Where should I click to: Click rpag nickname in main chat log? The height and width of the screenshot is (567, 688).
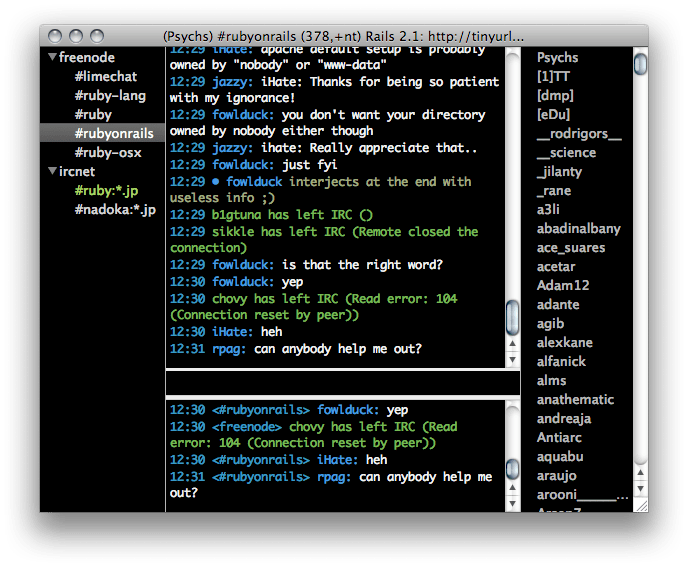pyautogui.click(x=228, y=349)
